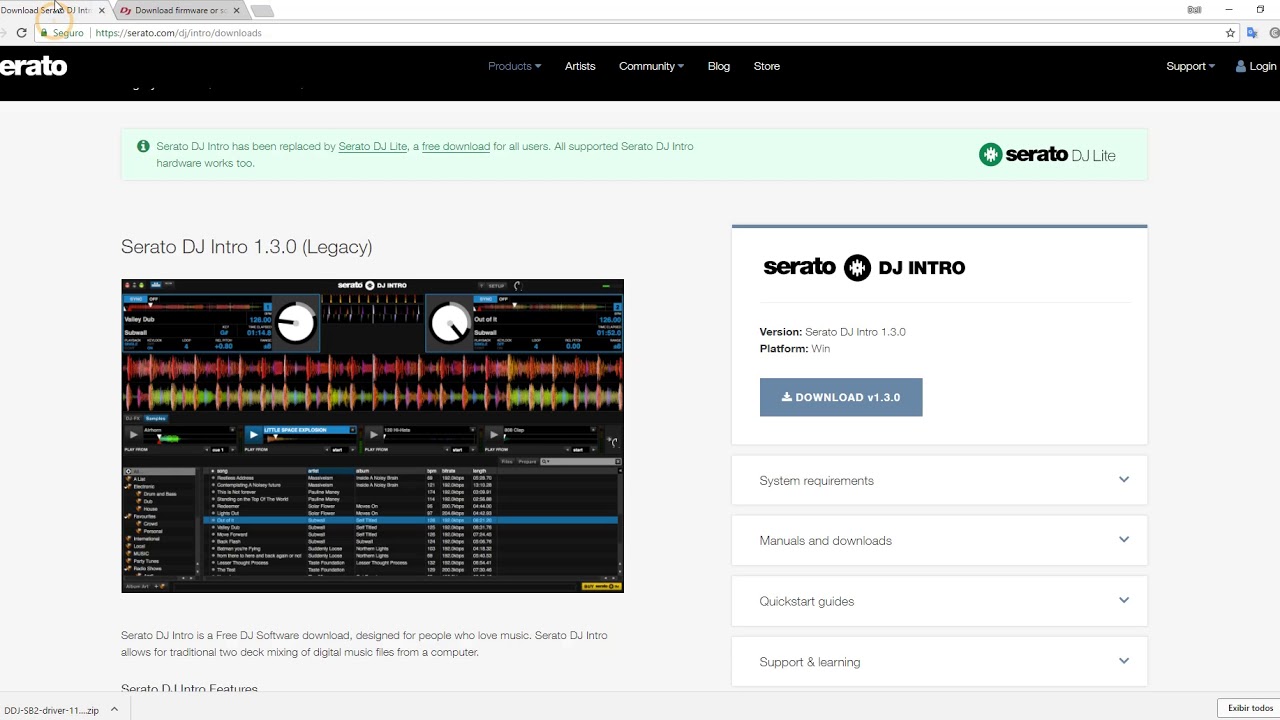
Task: Open the Blog page
Action: pyautogui.click(x=719, y=66)
